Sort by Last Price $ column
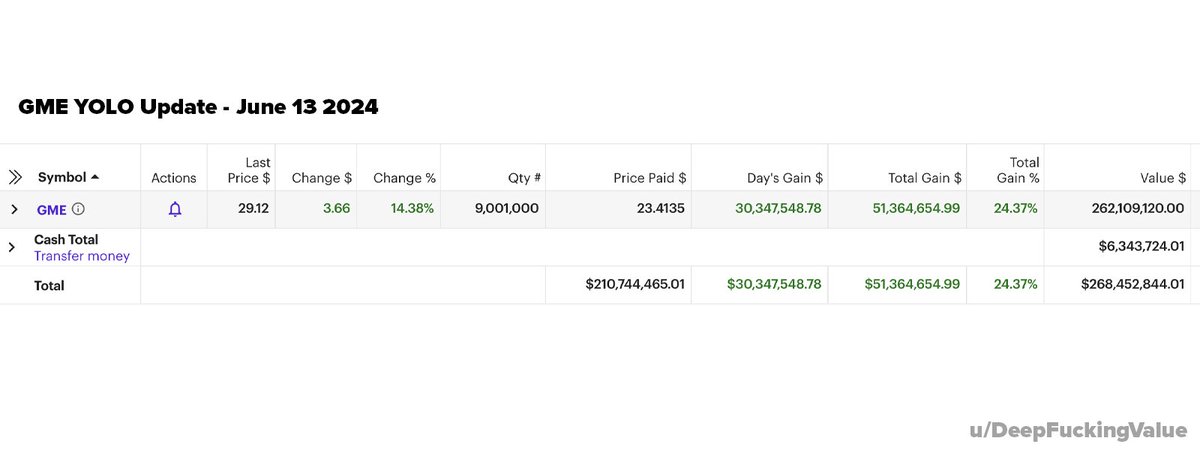Viewport: 1200px width, 450px height. coord(249,170)
